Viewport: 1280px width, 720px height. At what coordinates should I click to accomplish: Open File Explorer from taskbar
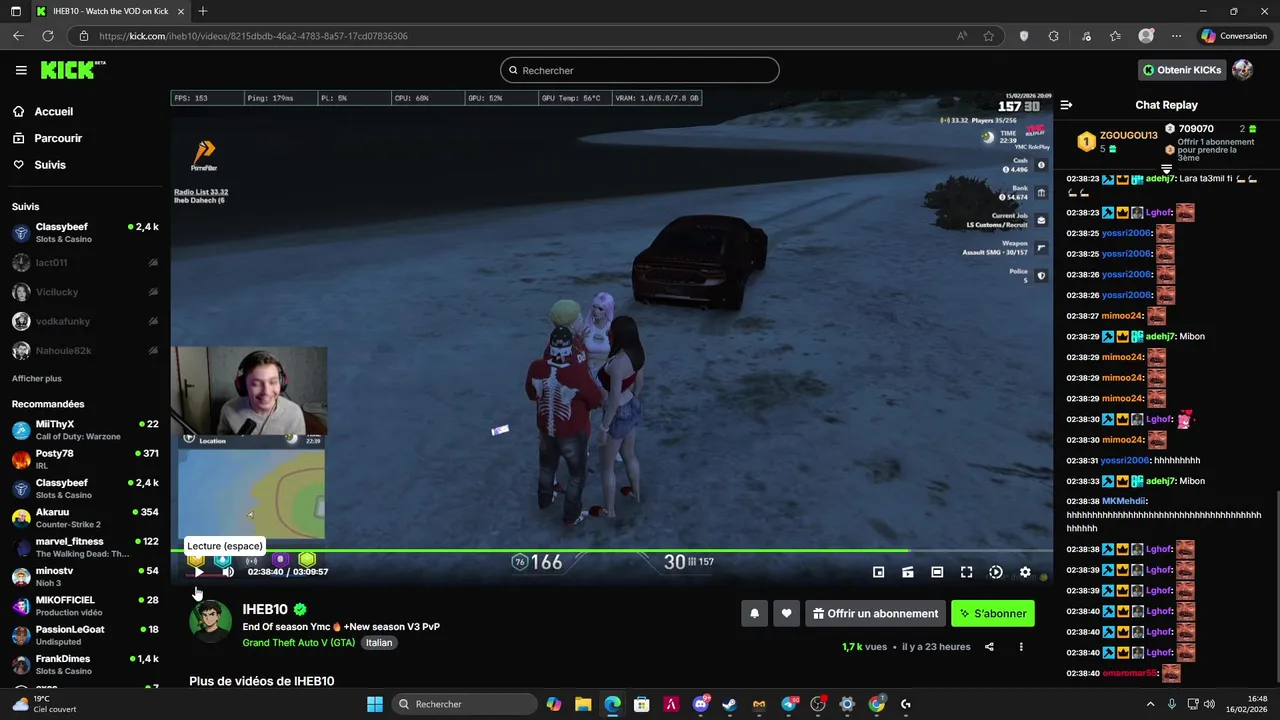coord(583,704)
